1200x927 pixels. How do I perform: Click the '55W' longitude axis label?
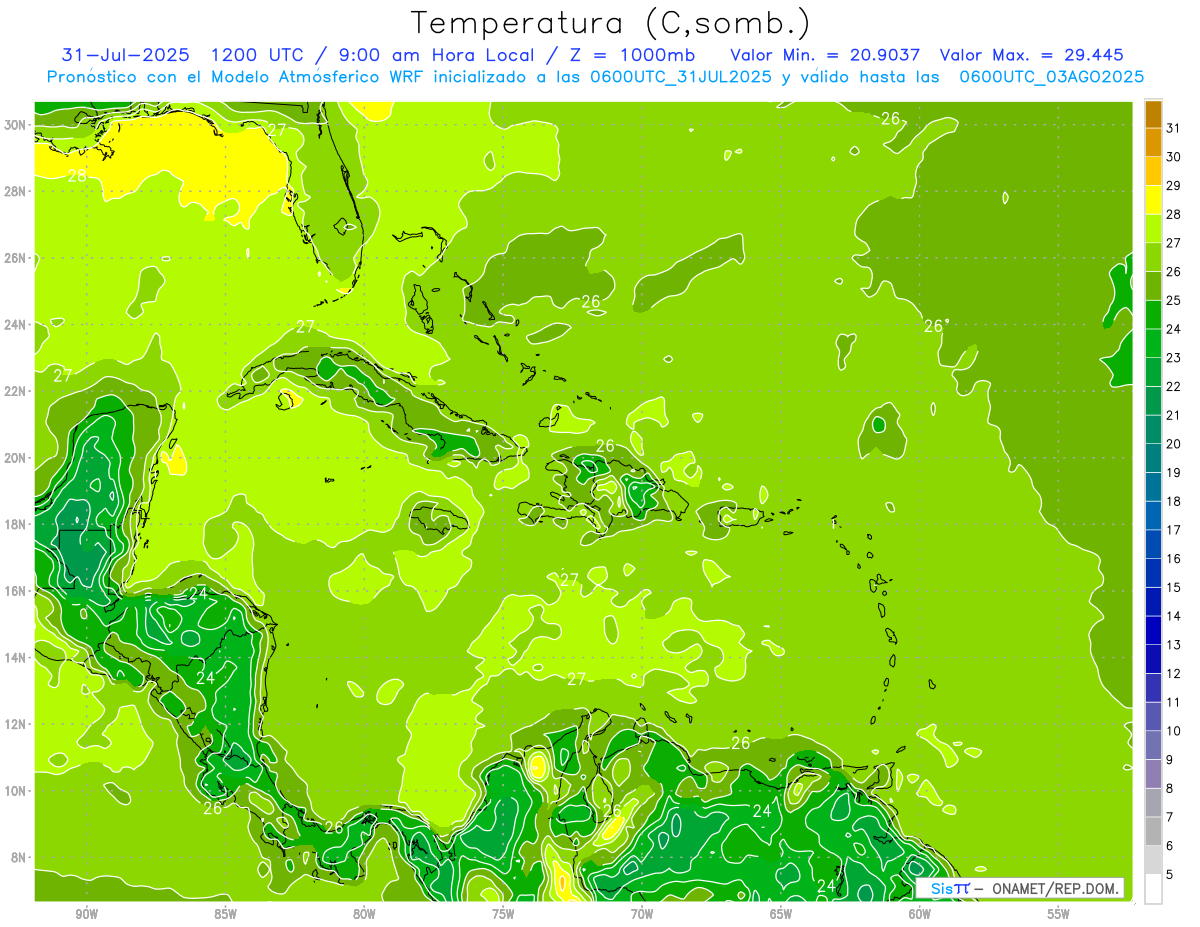point(1059,914)
